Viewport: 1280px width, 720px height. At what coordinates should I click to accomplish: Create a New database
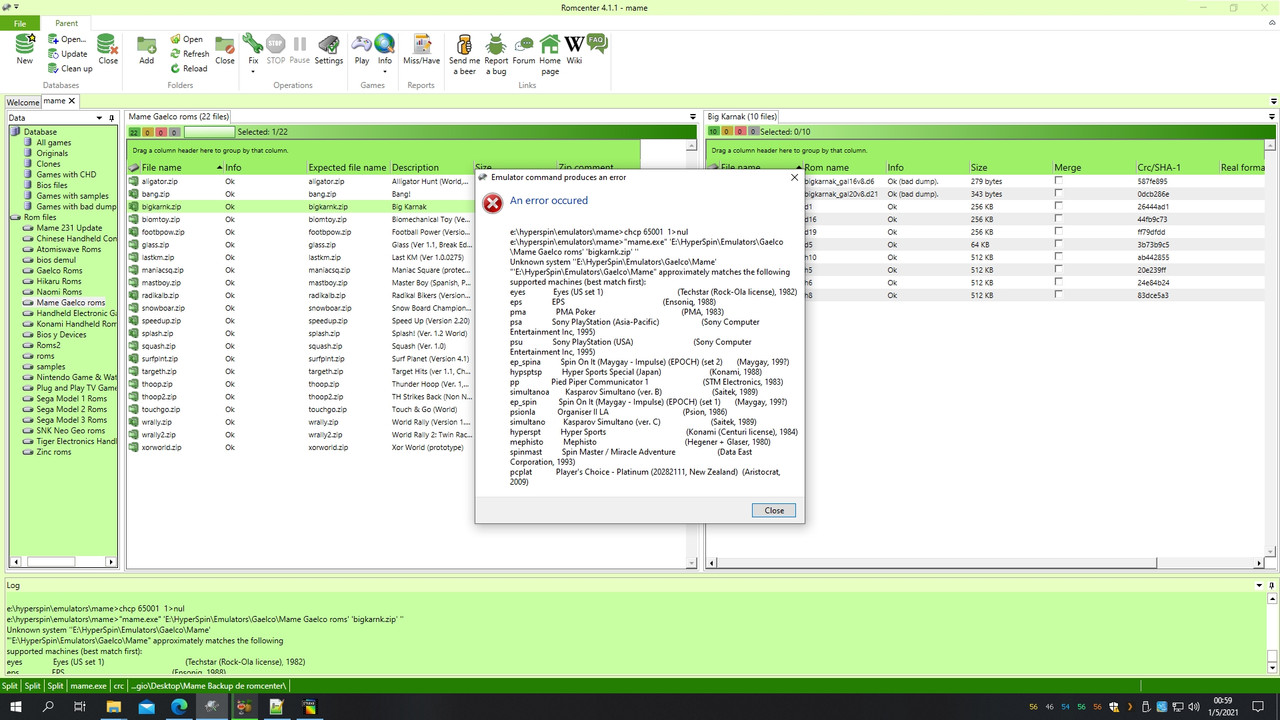25,49
